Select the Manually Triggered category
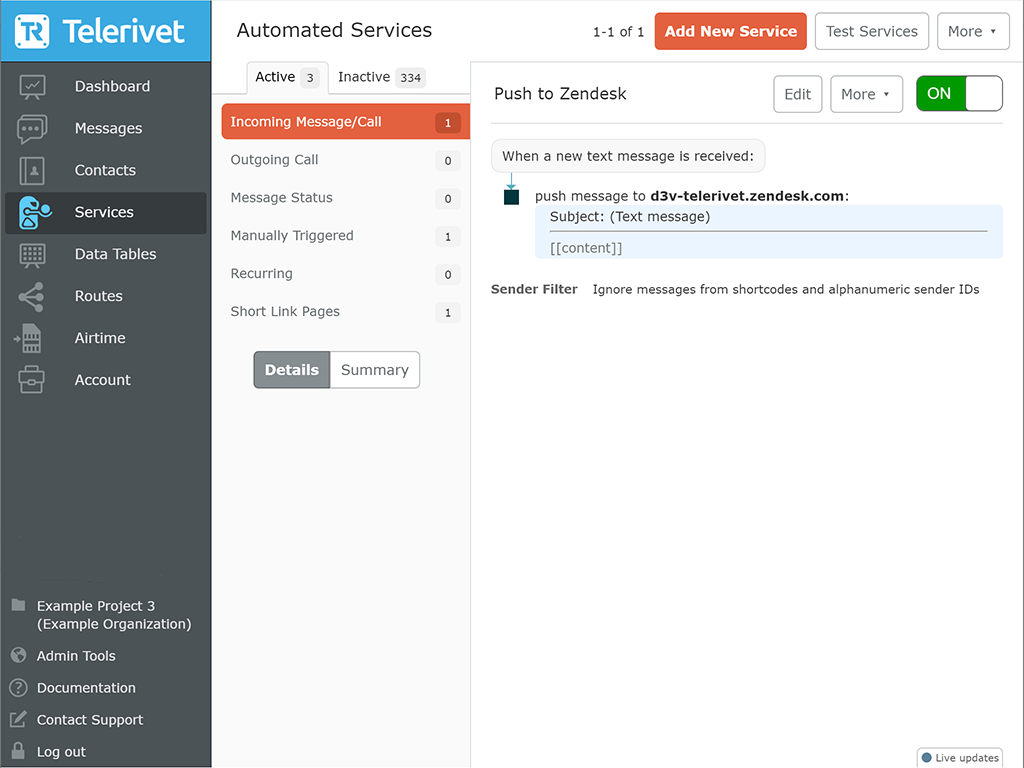 (x=292, y=236)
